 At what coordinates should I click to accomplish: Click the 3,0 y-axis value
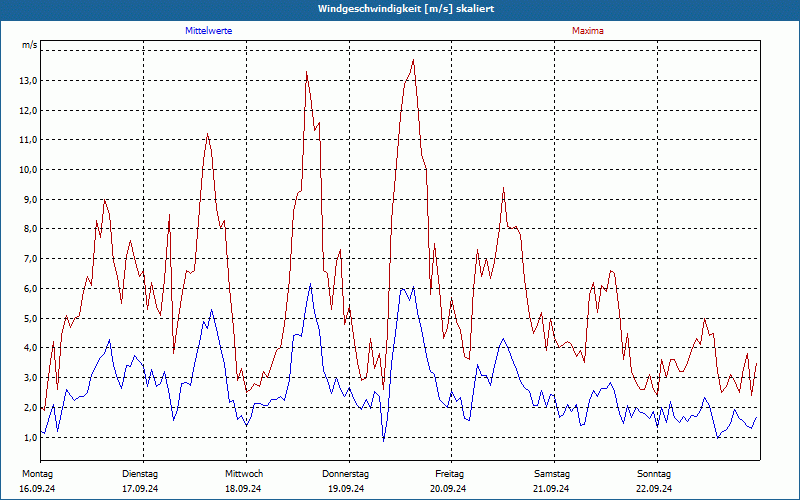click(31, 378)
